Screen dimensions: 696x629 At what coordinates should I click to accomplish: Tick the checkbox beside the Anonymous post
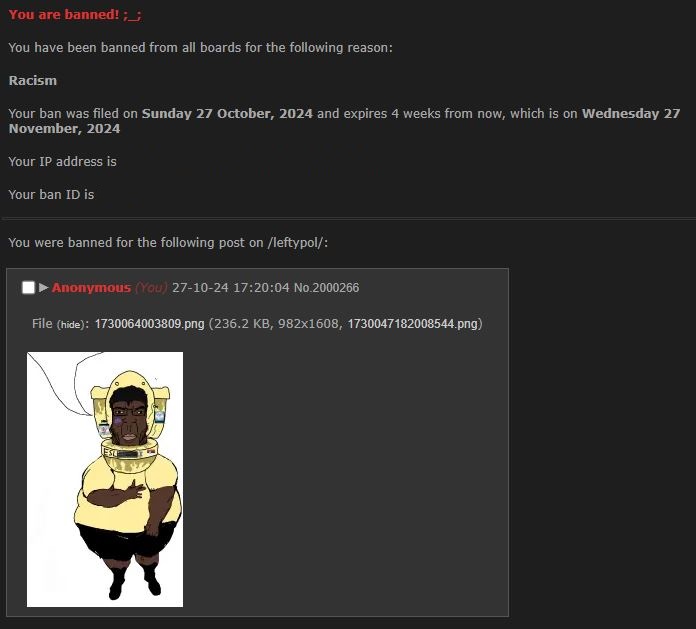(28, 288)
